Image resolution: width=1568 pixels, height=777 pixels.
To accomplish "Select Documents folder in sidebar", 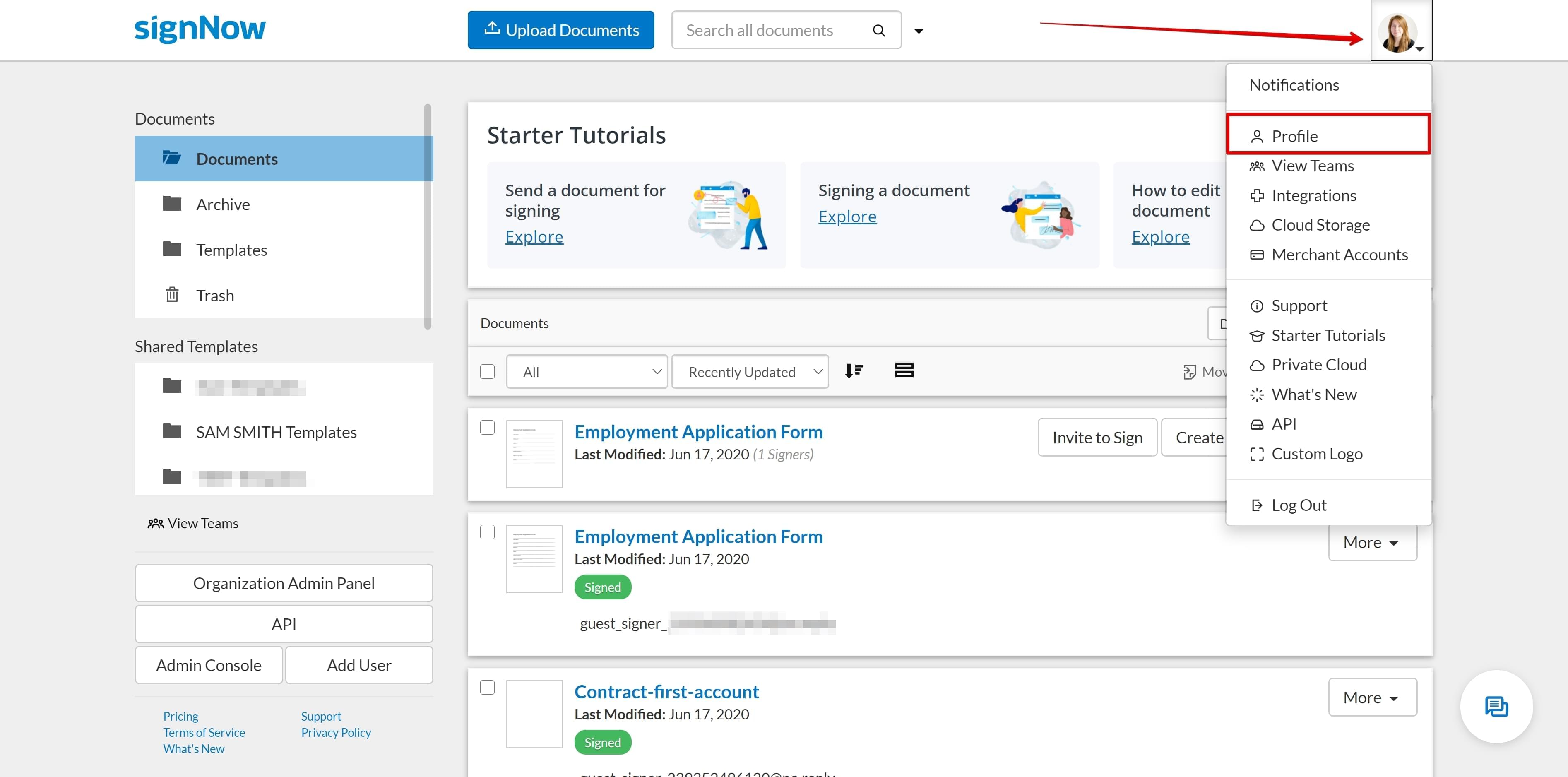I will 284,158.
